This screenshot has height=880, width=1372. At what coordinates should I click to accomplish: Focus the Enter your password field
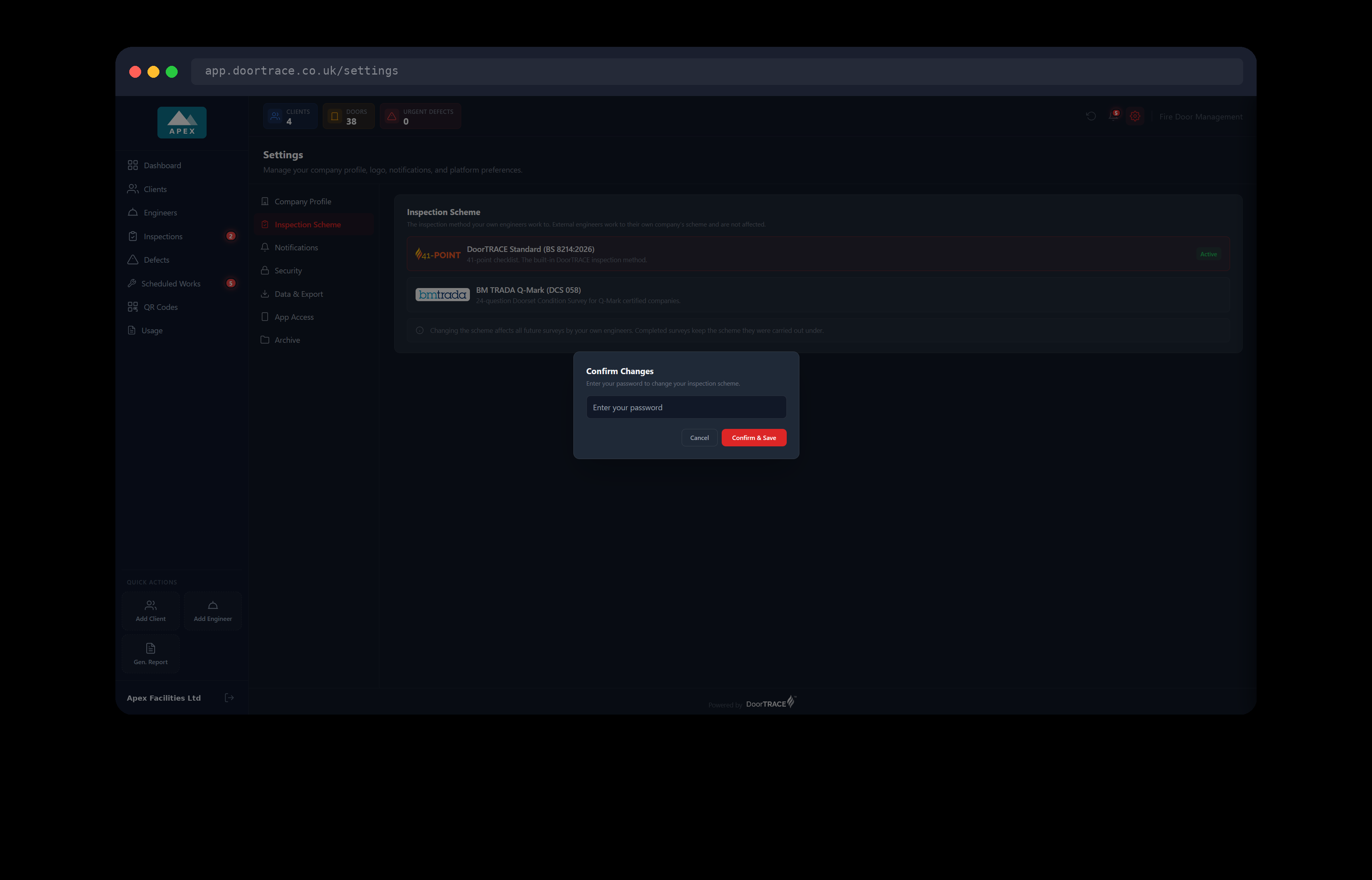(x=686, y=407)
